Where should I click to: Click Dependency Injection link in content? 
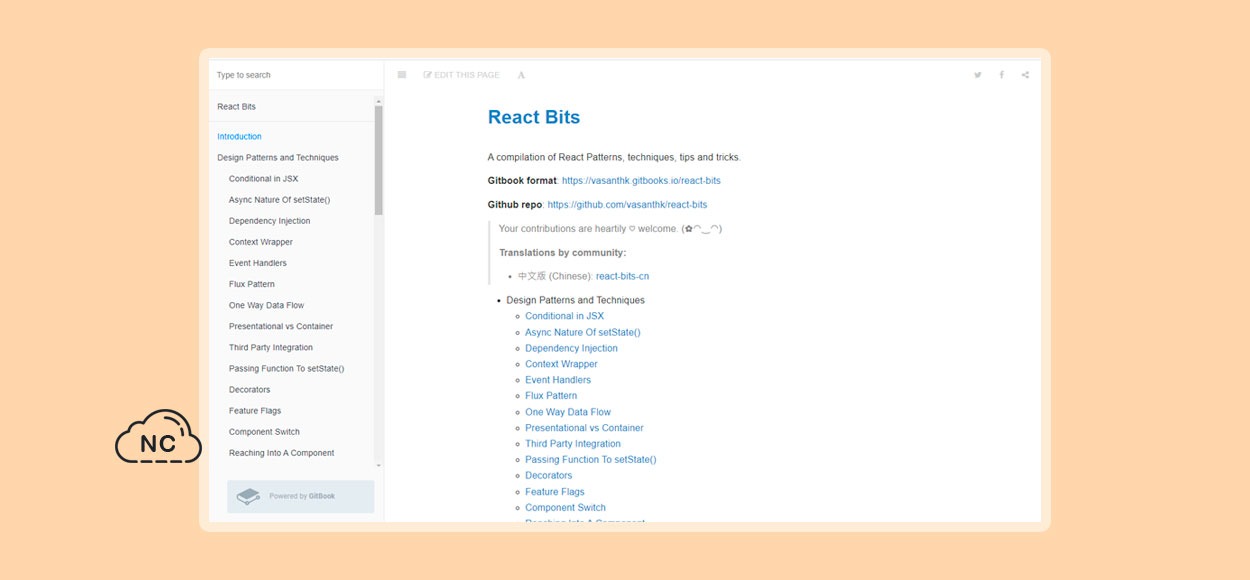pyautogui.click(x=571, y=348)
